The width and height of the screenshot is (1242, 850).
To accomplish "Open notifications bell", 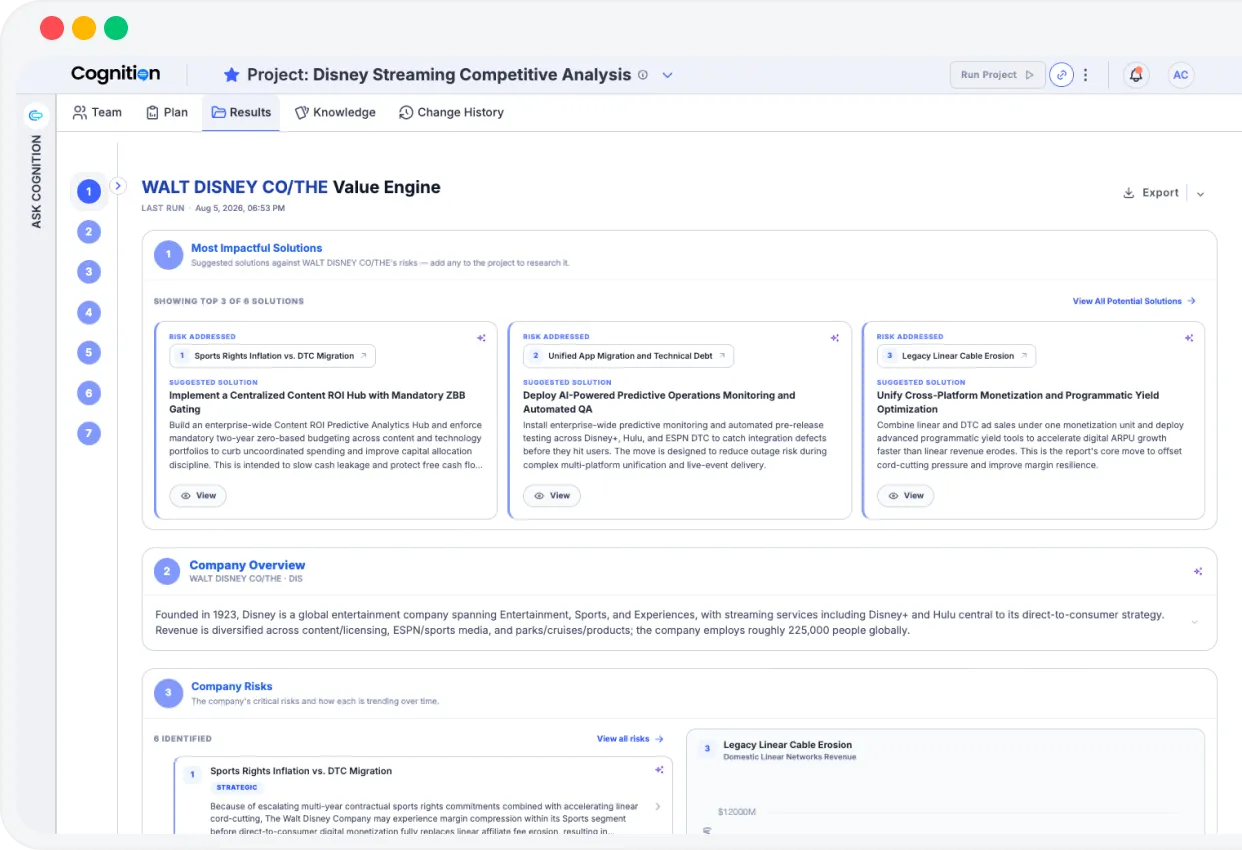I will pyautogui.click(x=1136, y=75).
